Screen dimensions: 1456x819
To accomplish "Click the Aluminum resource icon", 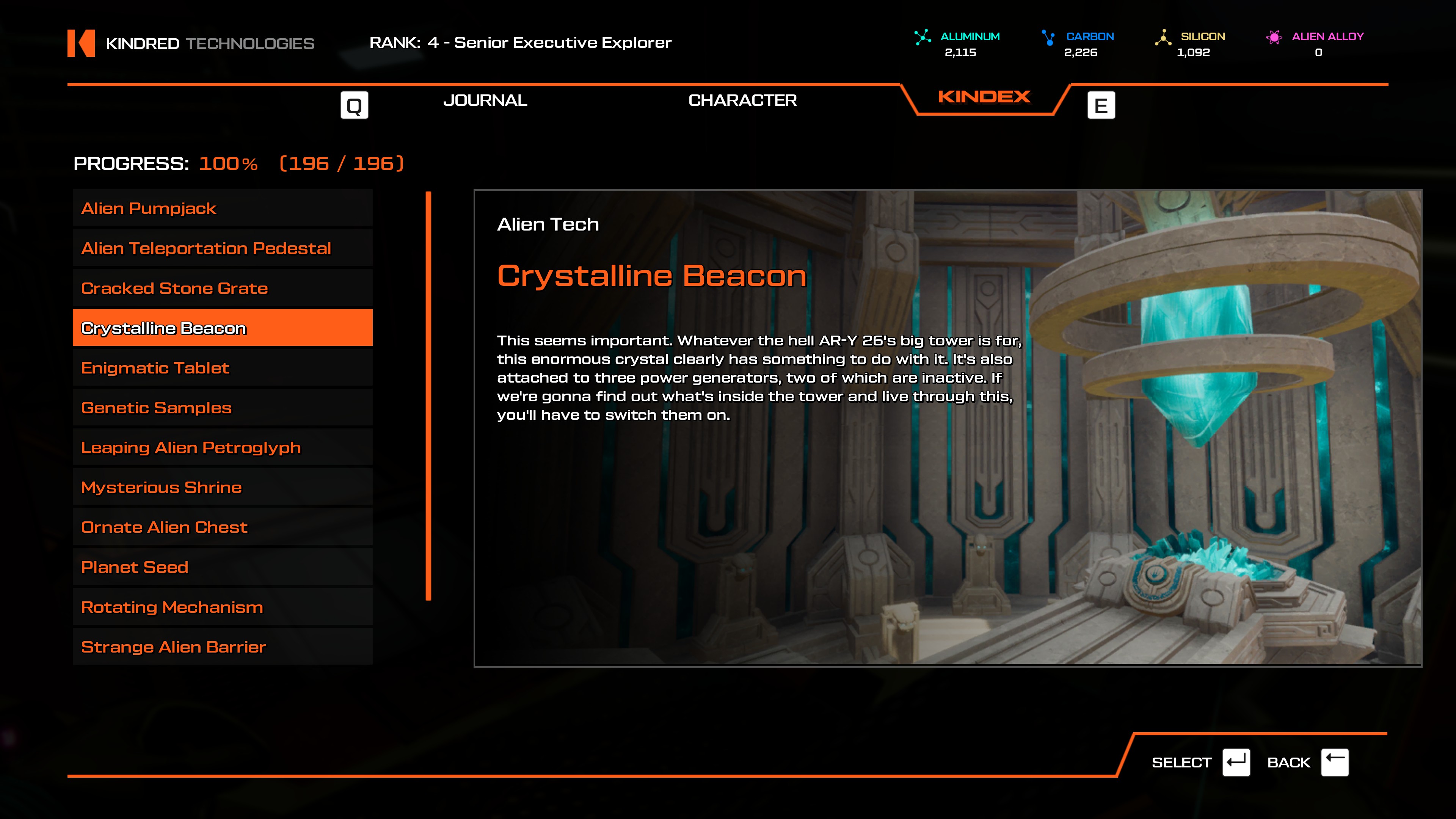I will pyautogui.click(x=923, y=37).
